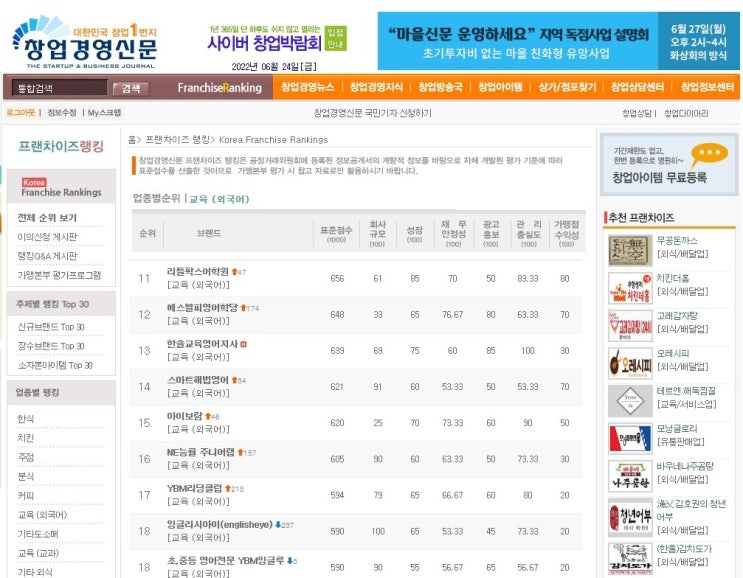
Task: Open the NE능률 주니어랩 brand entry
Action: tap(200, 452)
